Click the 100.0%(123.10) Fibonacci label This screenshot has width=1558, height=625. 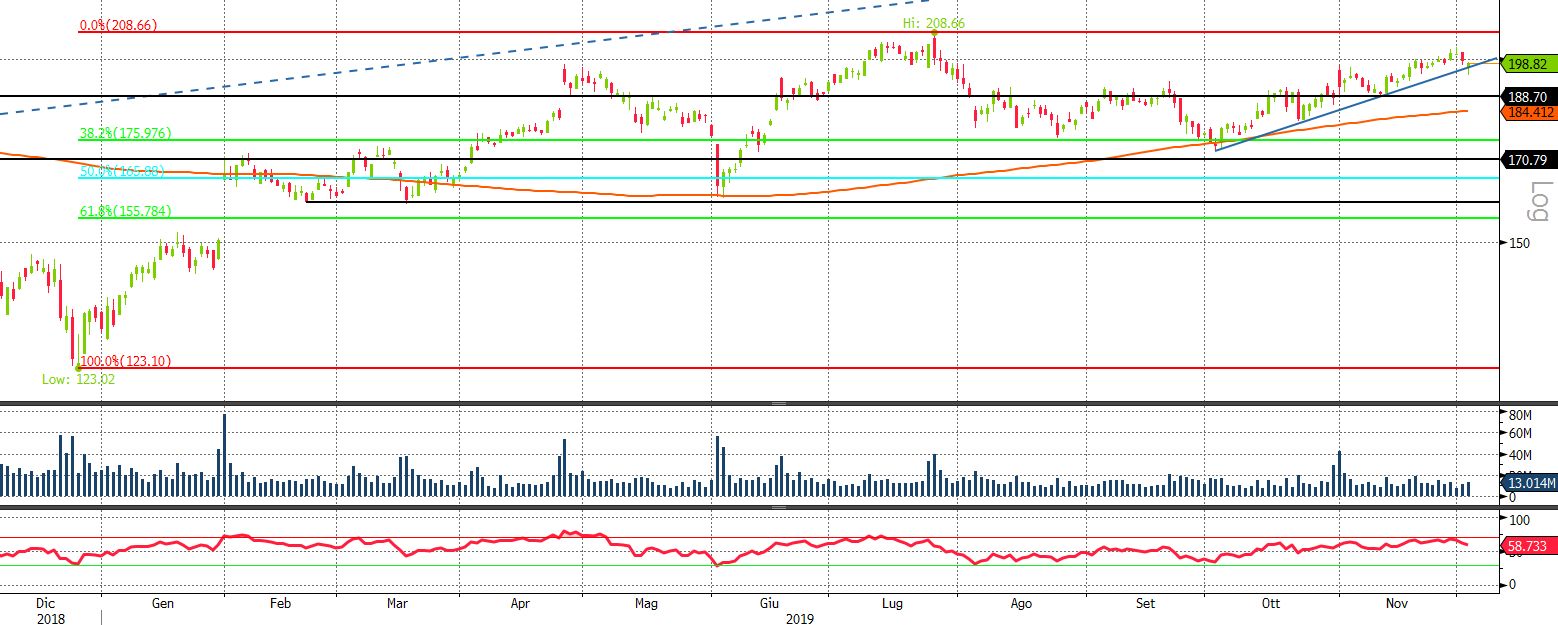click(x=125, y=361)
